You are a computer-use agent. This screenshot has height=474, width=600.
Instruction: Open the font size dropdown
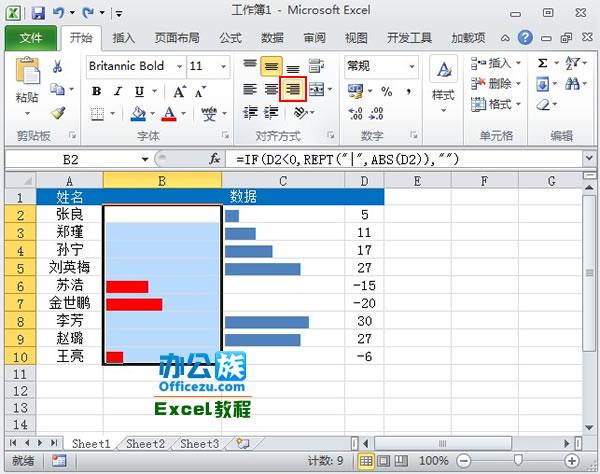[223, 67]
